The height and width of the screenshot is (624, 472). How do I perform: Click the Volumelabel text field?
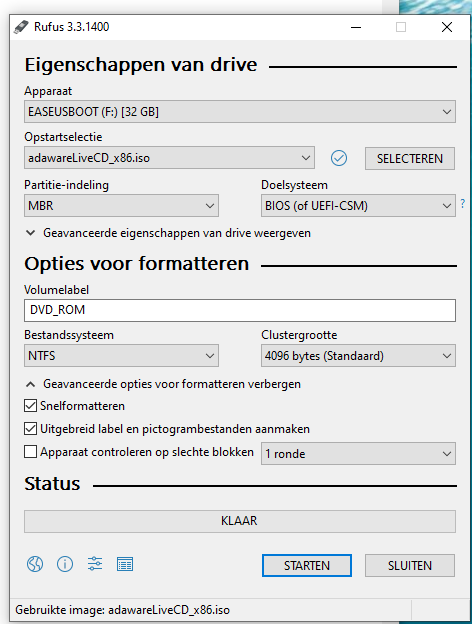tap(240, 310)
